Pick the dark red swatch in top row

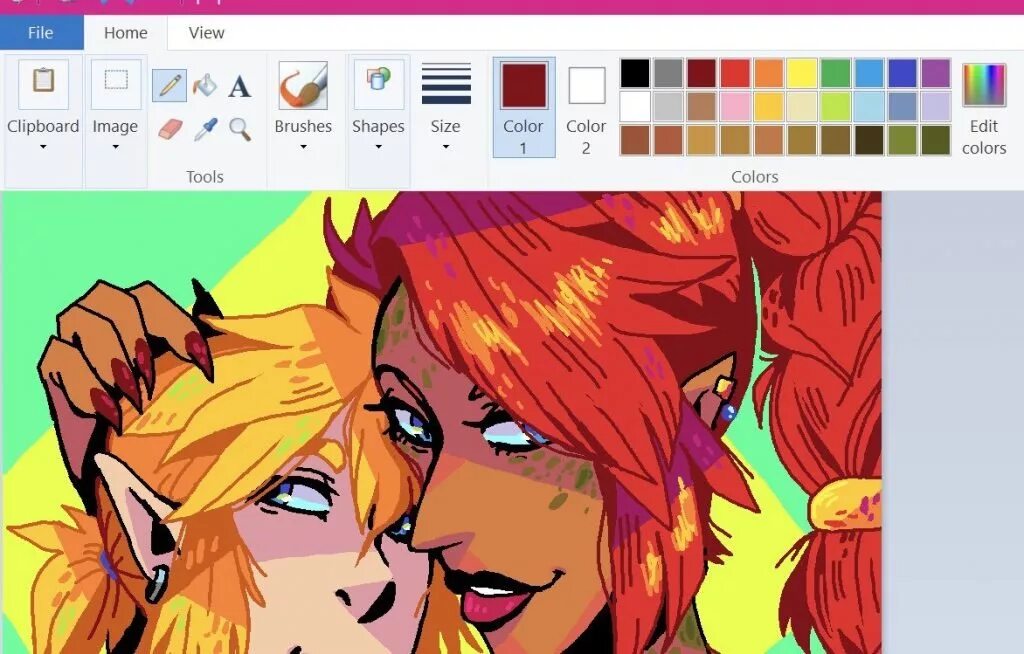click(x=701, y=73)
